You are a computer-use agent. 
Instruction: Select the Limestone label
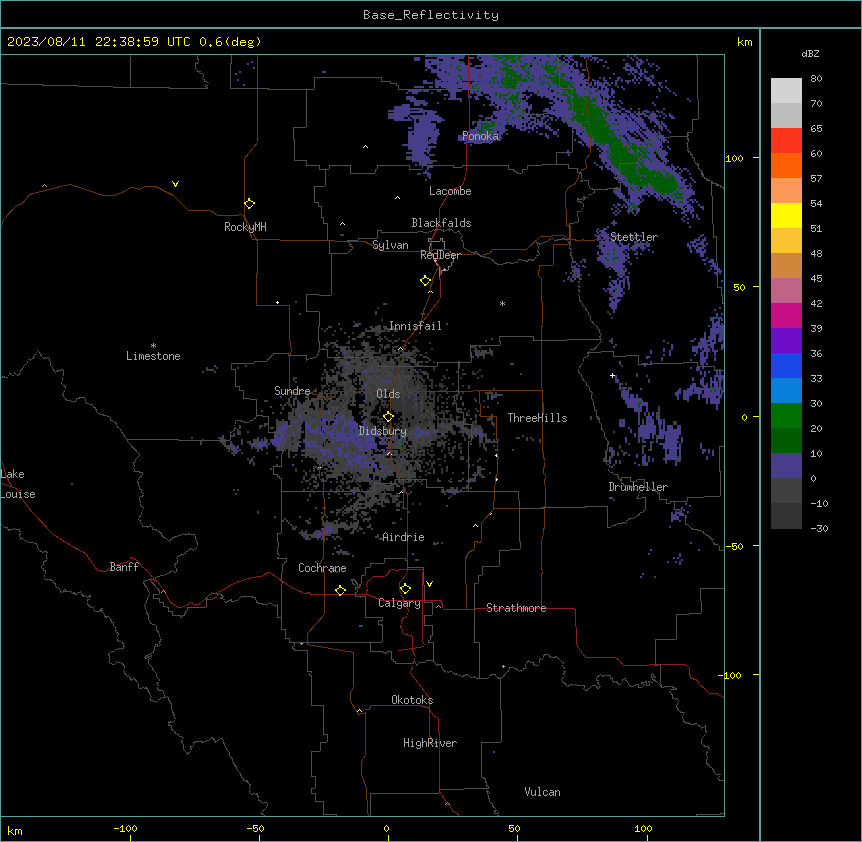click(153, 356)
